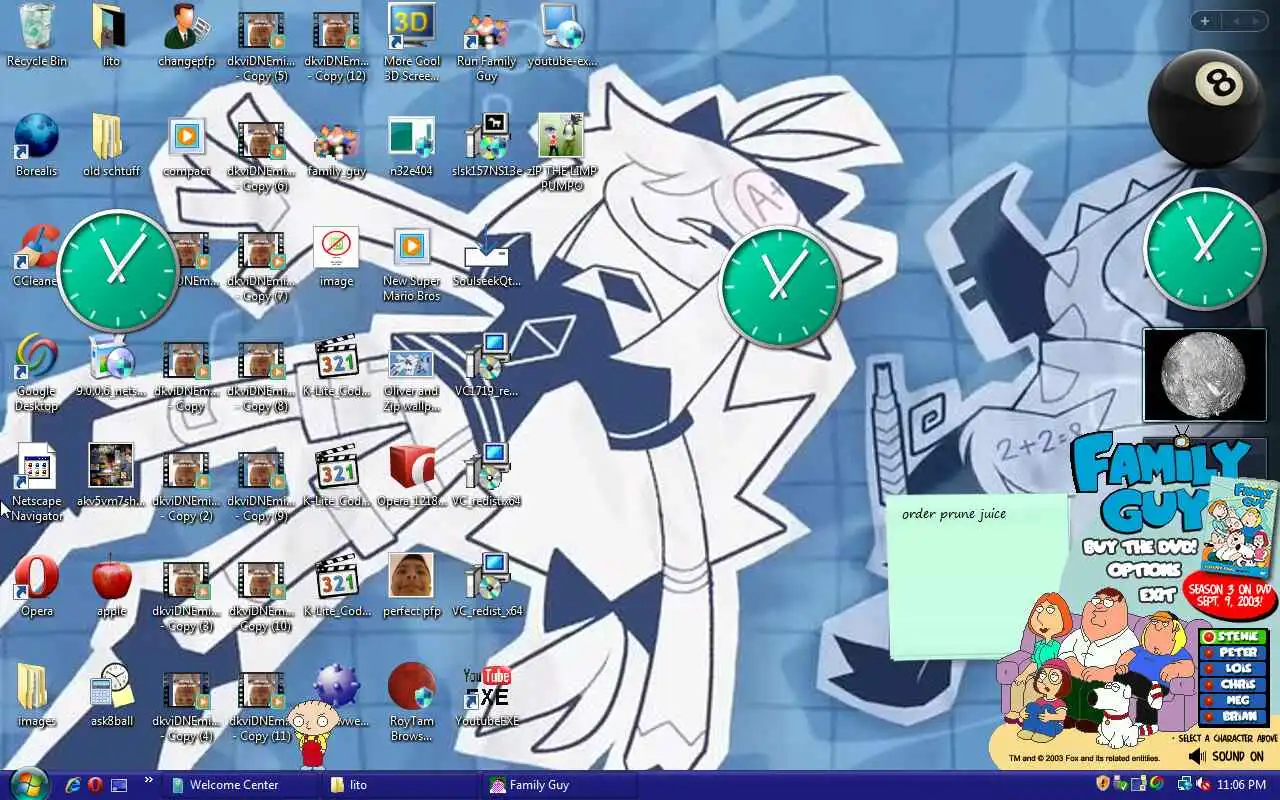Select the family_guy desktop icon
Image resolution: width=1280 pixels, height=800 pixels.
[336, 143]
